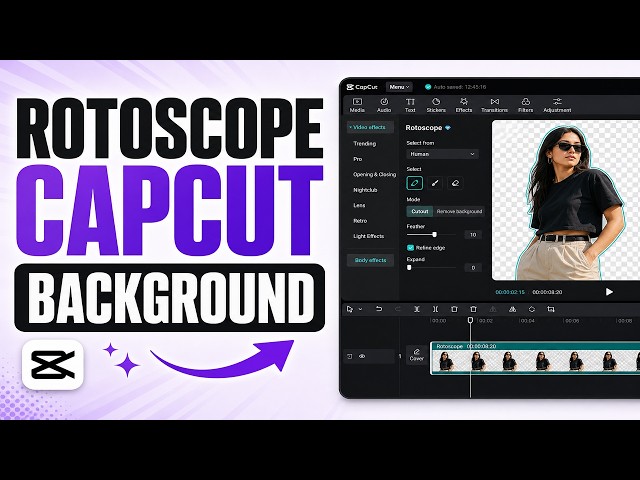Viewport: 640px width, 480px height.
Task: Select the Retro effects category
Action: (360, 221)
